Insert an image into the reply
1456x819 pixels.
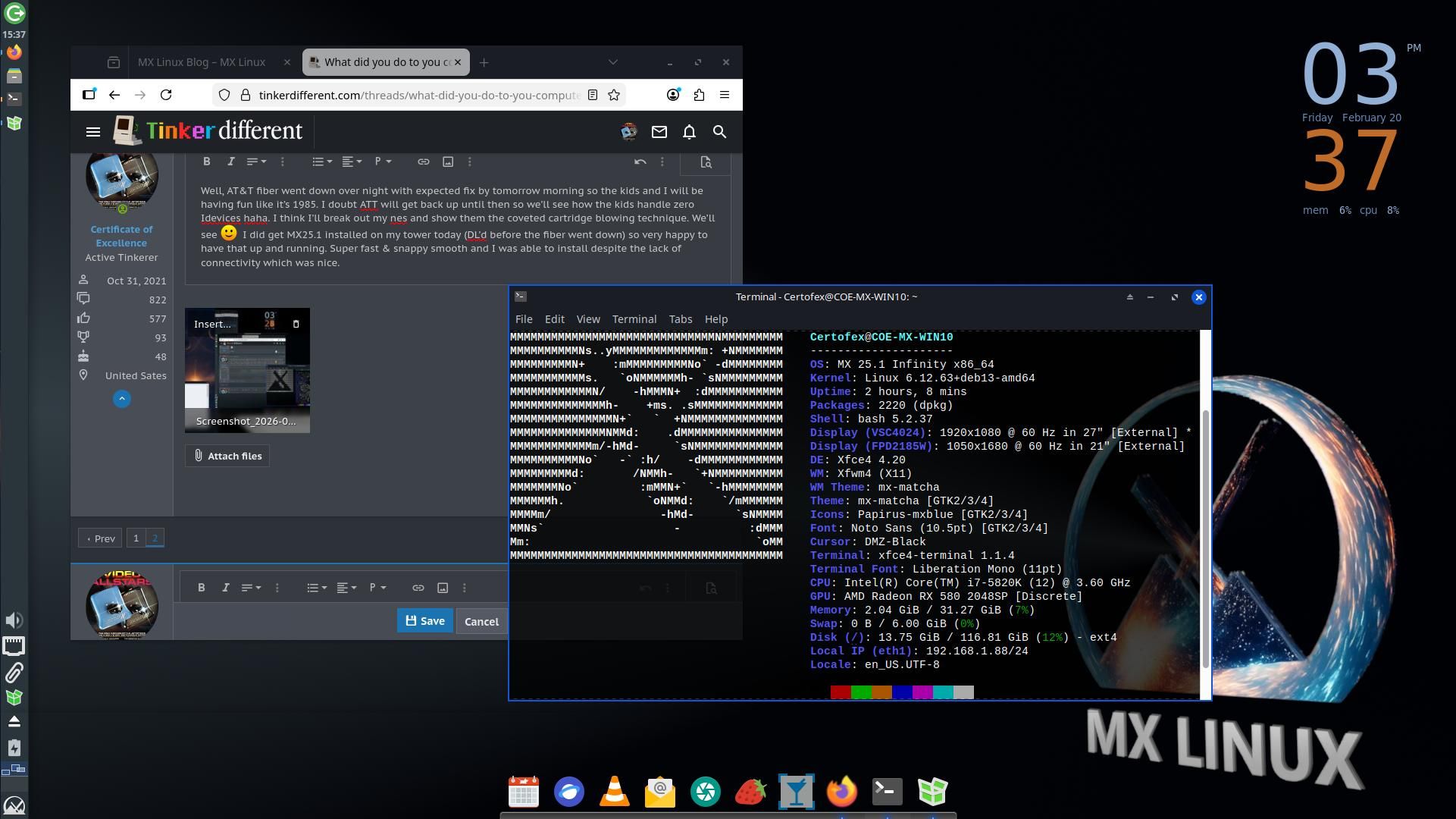point(448,162)
